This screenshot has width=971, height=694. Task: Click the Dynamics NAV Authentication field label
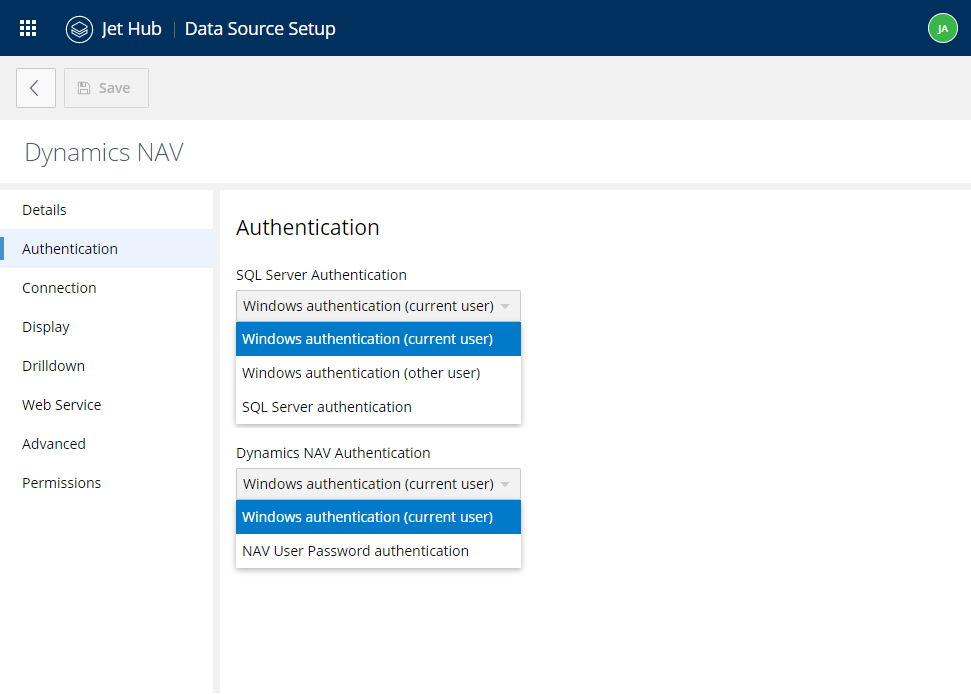pos(333,453)
